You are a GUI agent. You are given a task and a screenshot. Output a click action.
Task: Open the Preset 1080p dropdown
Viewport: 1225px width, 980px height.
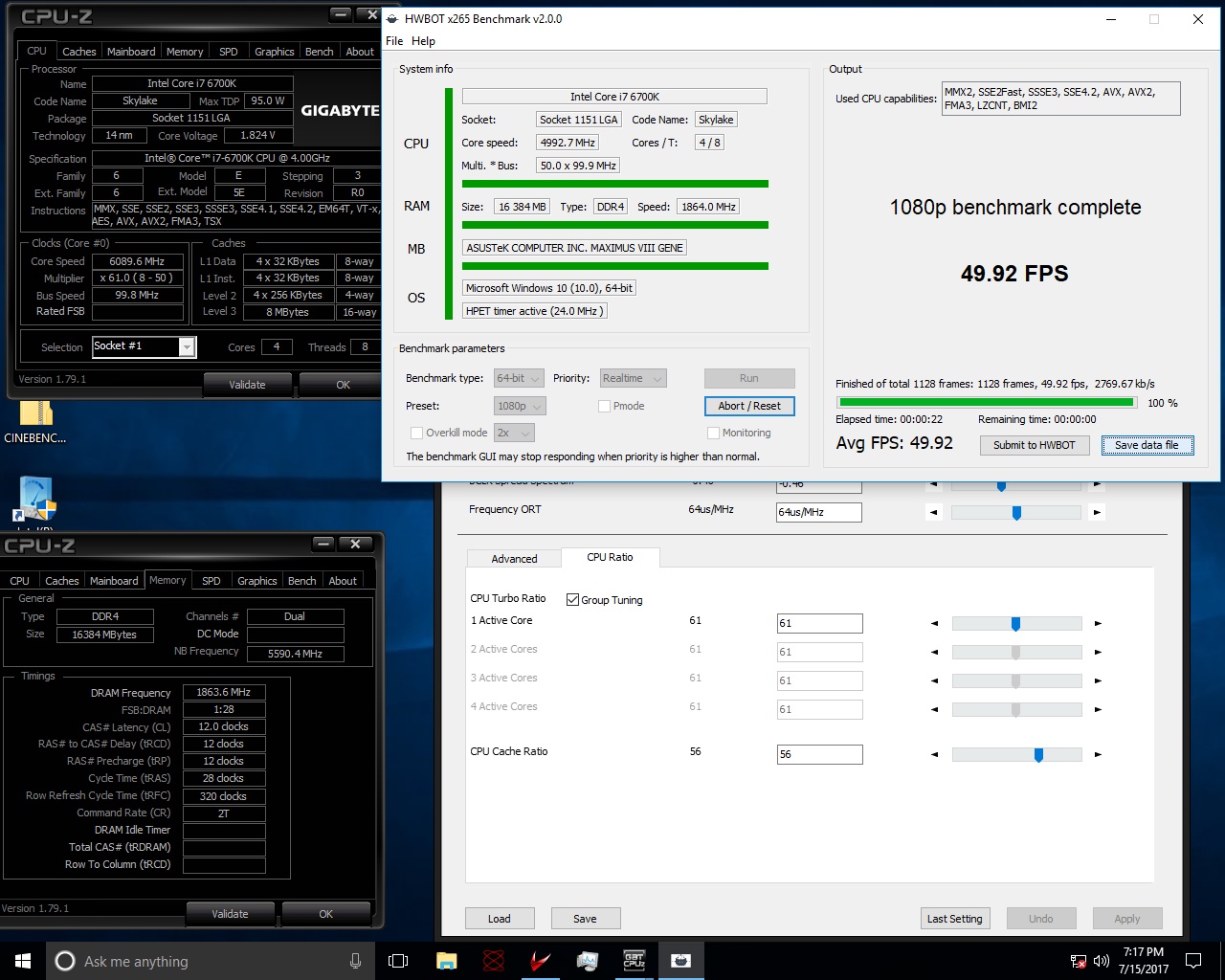coord(520,406)
